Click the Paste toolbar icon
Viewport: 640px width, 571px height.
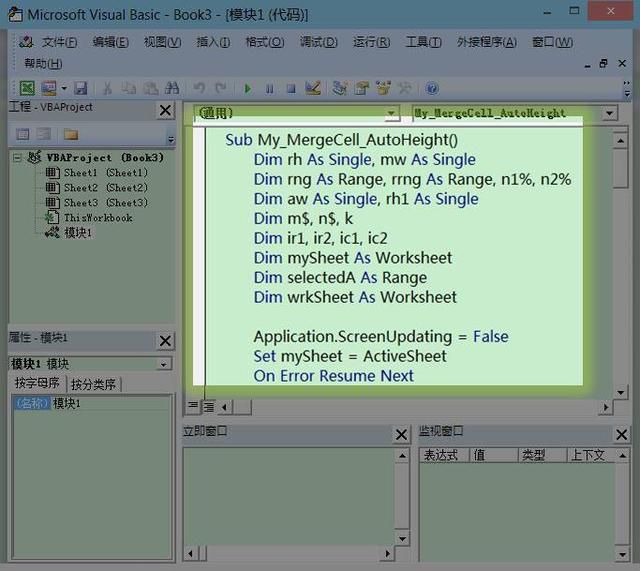pos(151,88)
